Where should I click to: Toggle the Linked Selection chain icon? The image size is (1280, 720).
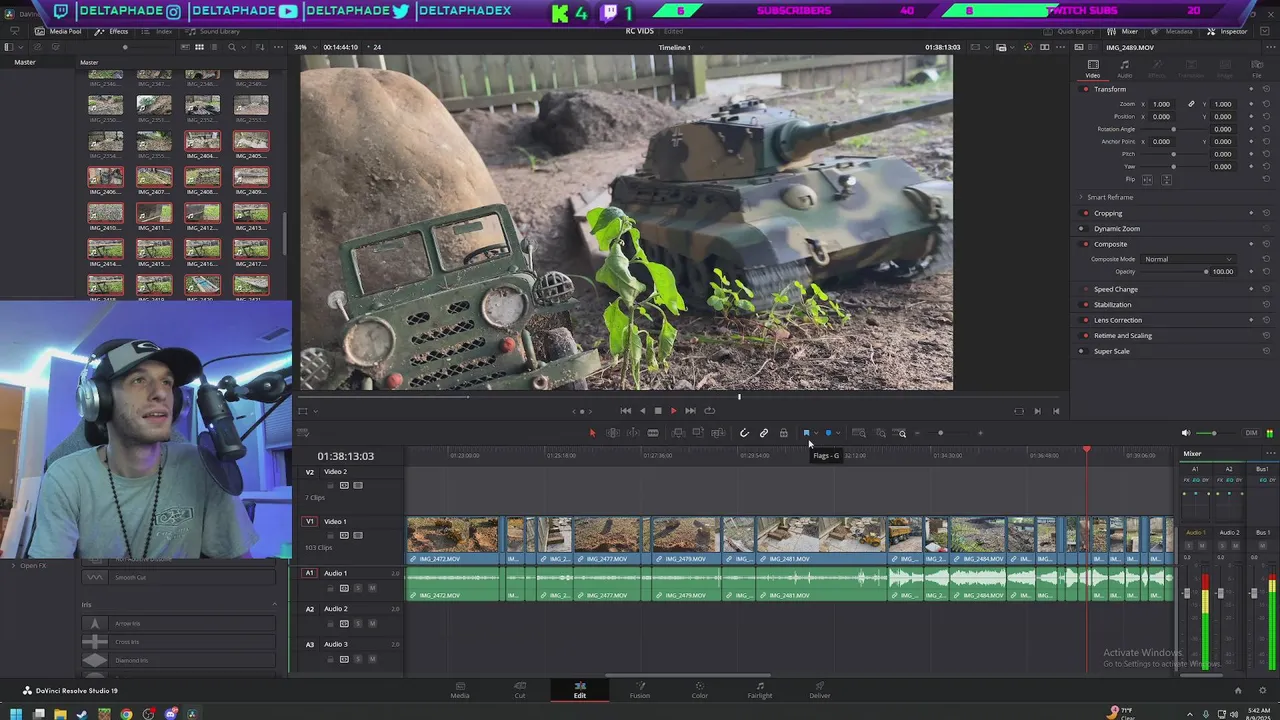764,433
